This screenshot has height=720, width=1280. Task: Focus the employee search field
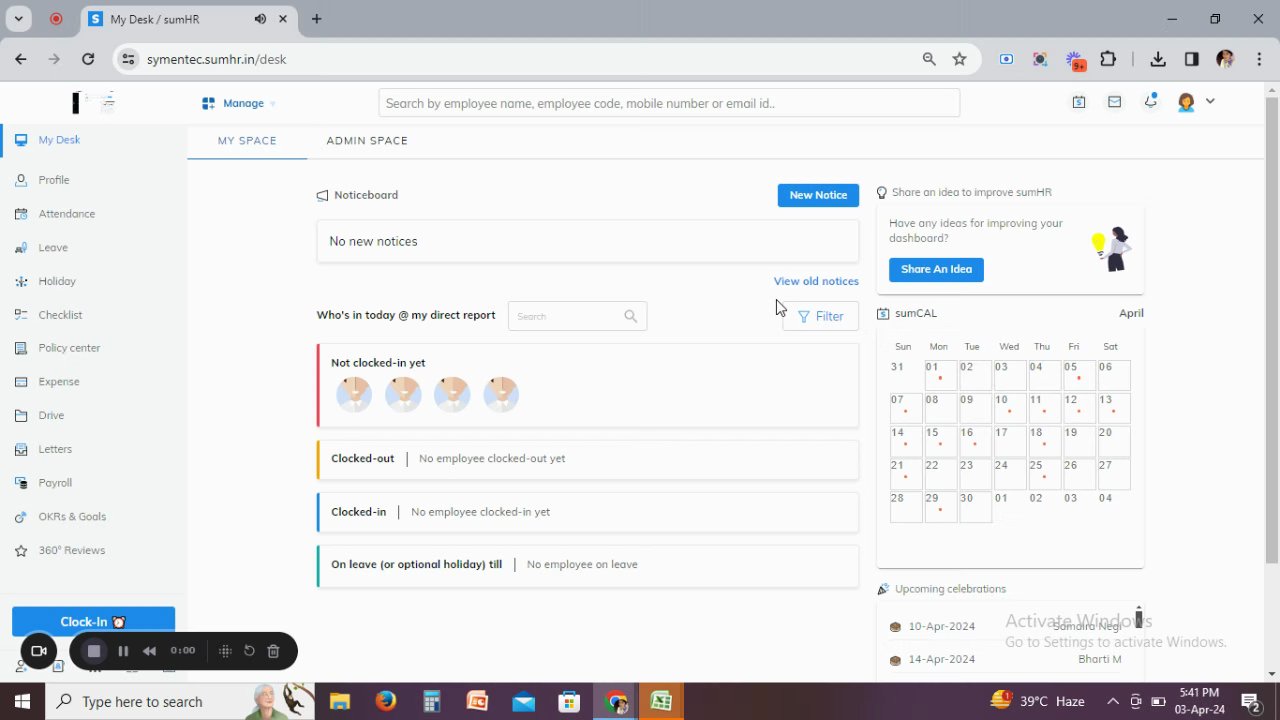(x=669, y=103)
